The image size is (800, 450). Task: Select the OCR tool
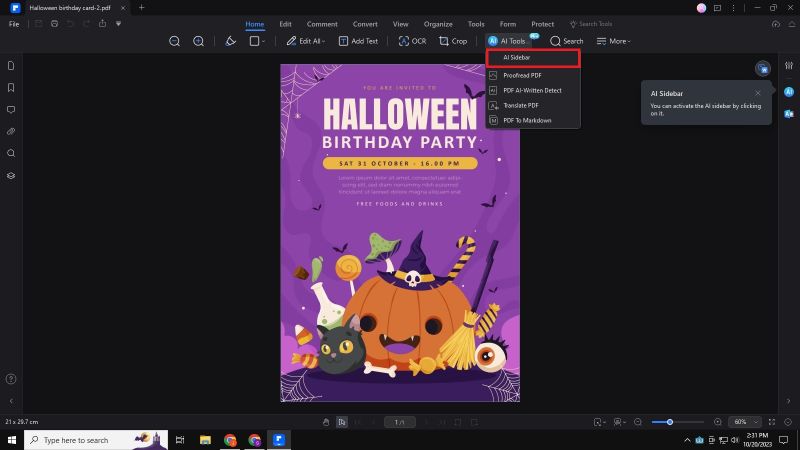[x=411, y=41]
